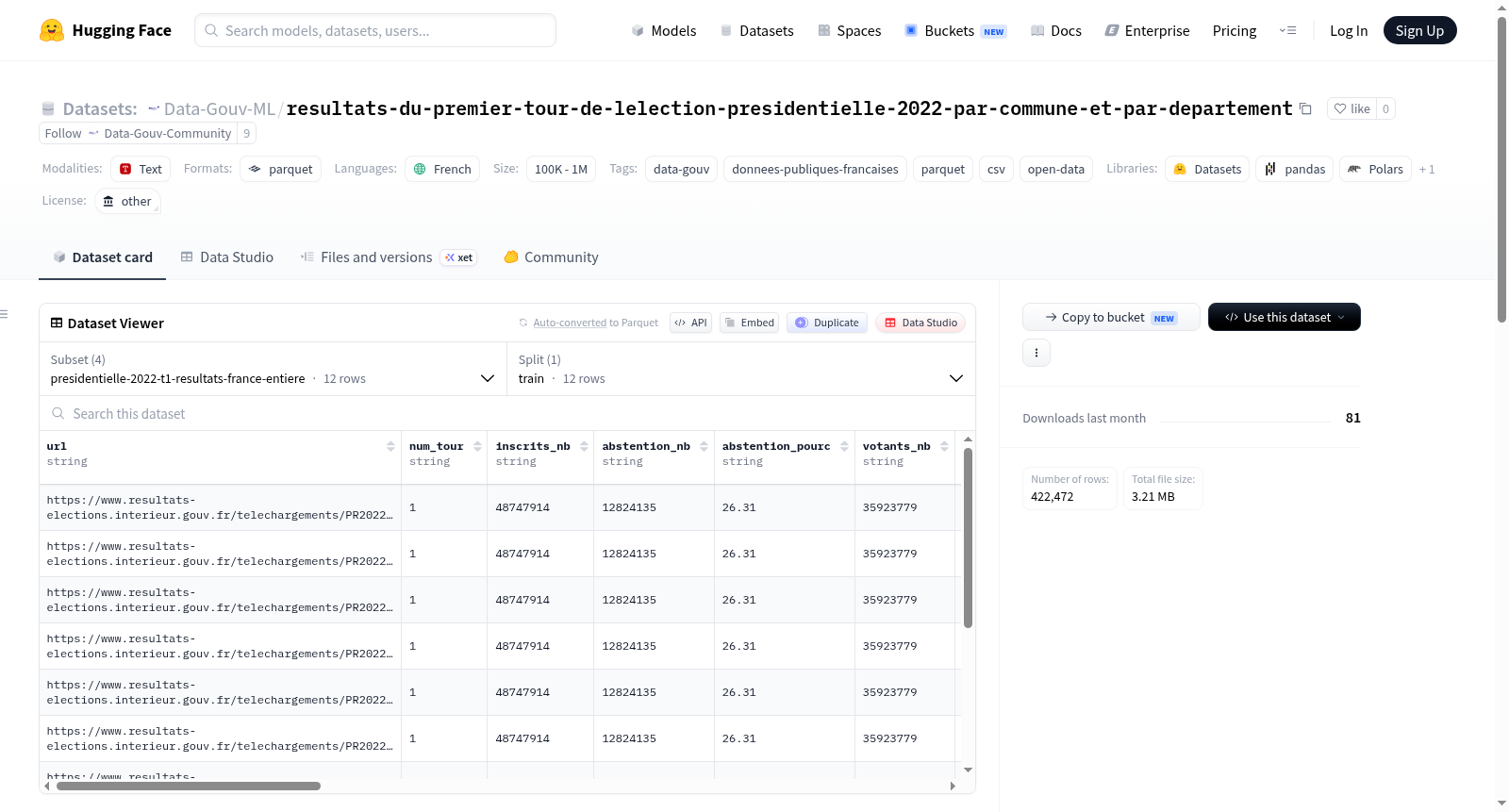The width and height of the screenshot is (1509, 812).
Task: Select the Text modality tag
Action: point(141,169)
